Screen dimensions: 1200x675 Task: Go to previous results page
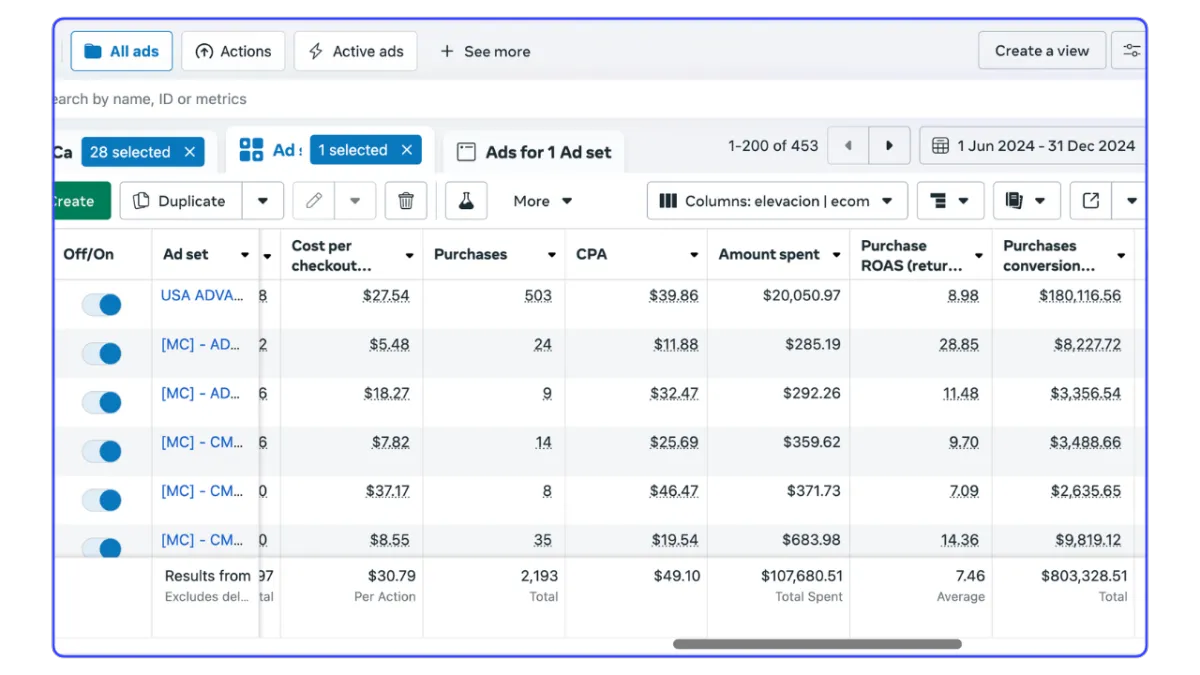(x=848, y=146)
